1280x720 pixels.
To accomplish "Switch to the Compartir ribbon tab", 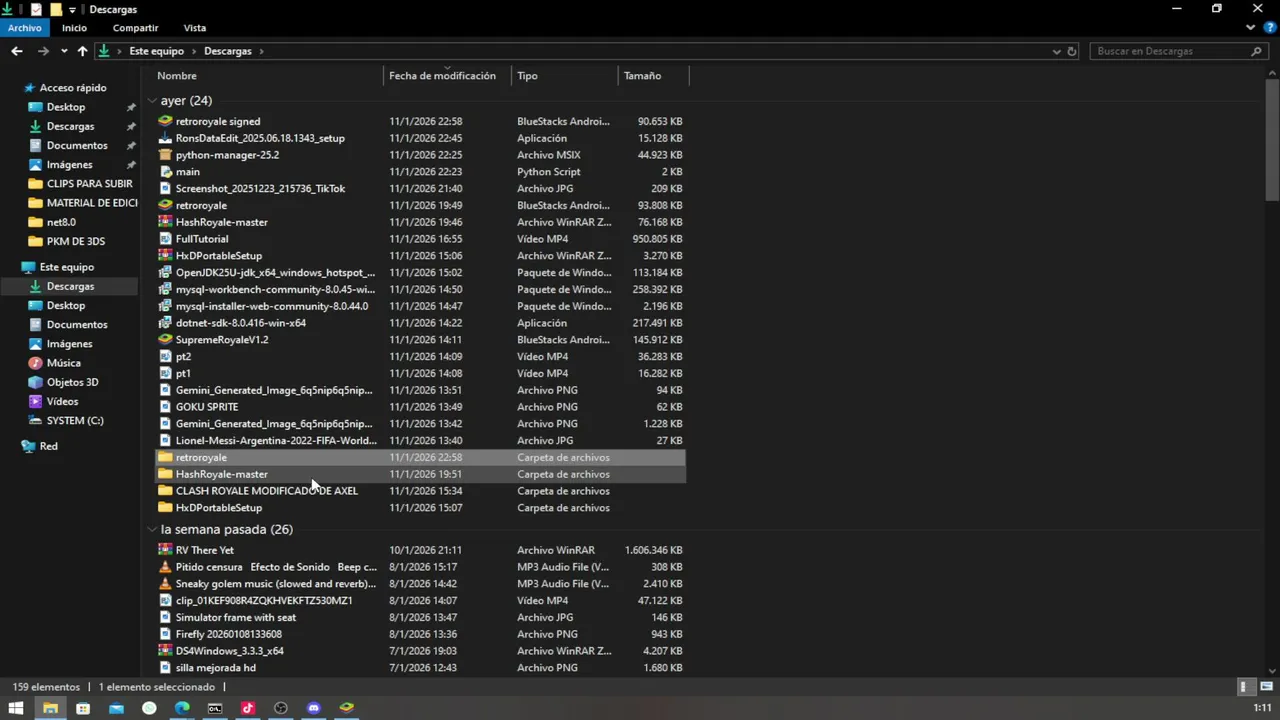I will (x=135, y=28).
